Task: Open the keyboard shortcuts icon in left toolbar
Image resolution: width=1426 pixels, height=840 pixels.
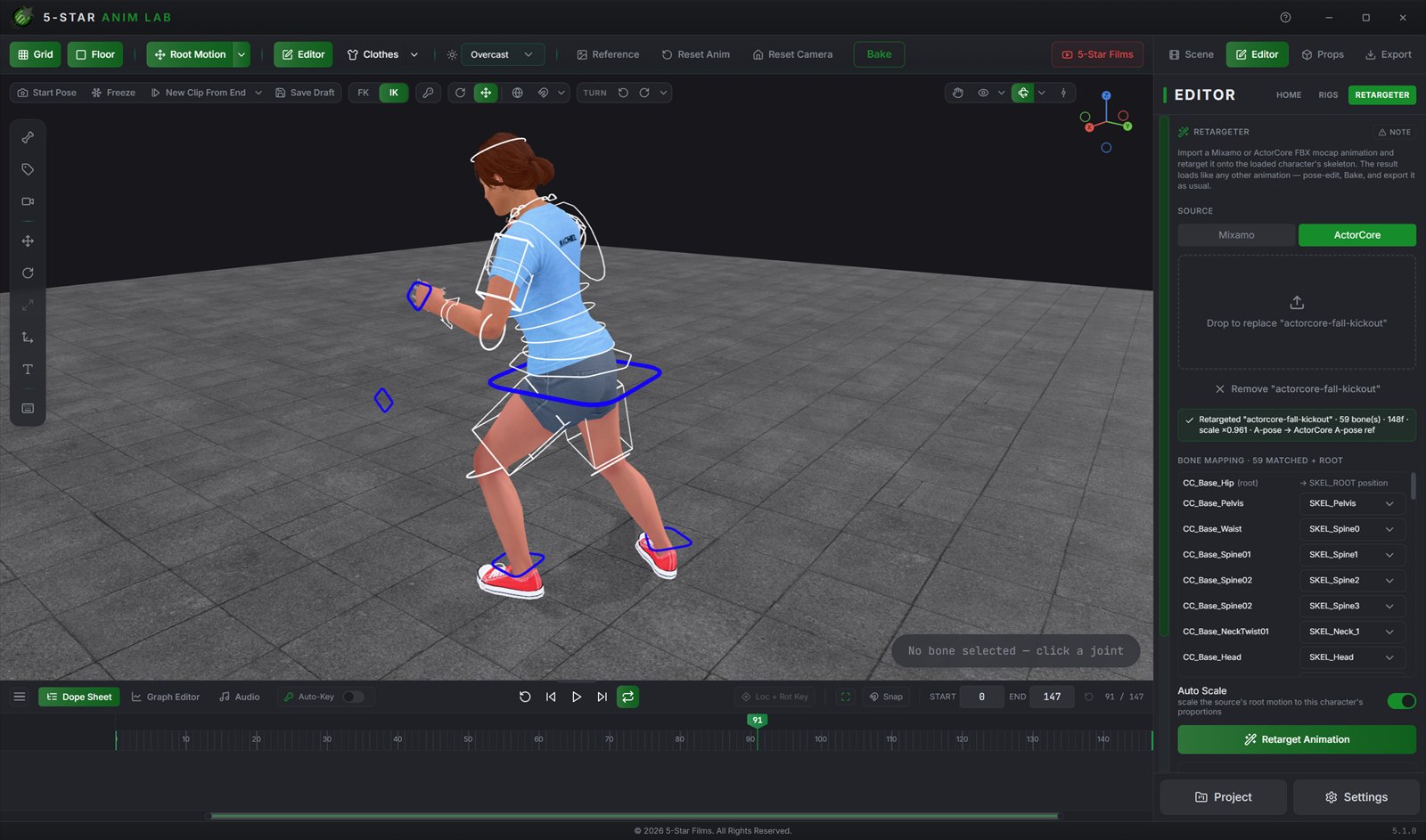Action: click(28, 408)
